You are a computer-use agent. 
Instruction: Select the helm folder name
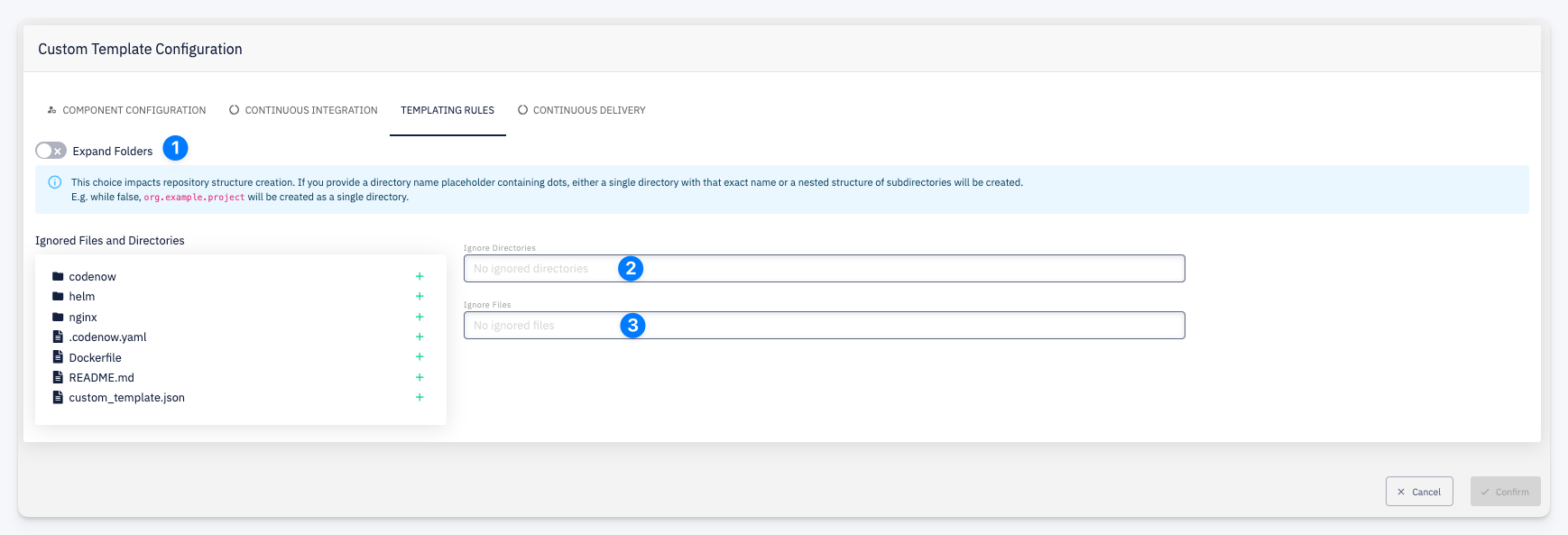point(82,297)
